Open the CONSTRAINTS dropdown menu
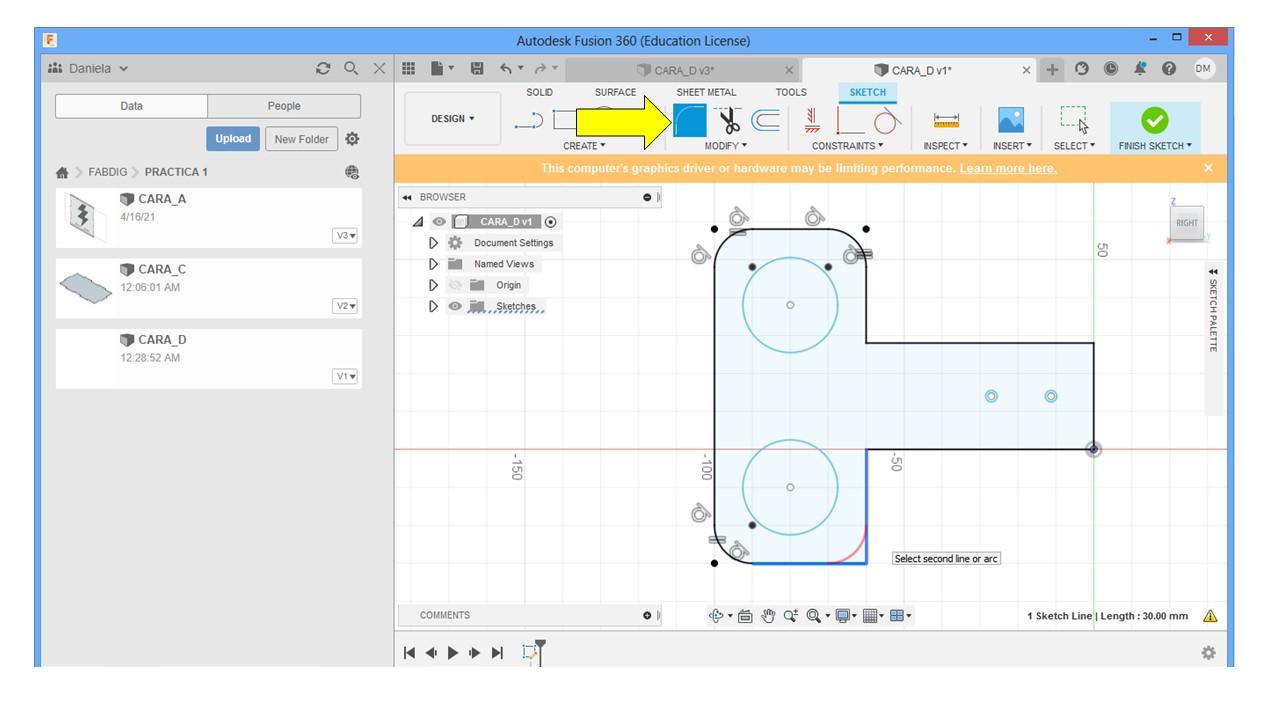This screenshot has height=720, width=1280. (x=848, y=146)
